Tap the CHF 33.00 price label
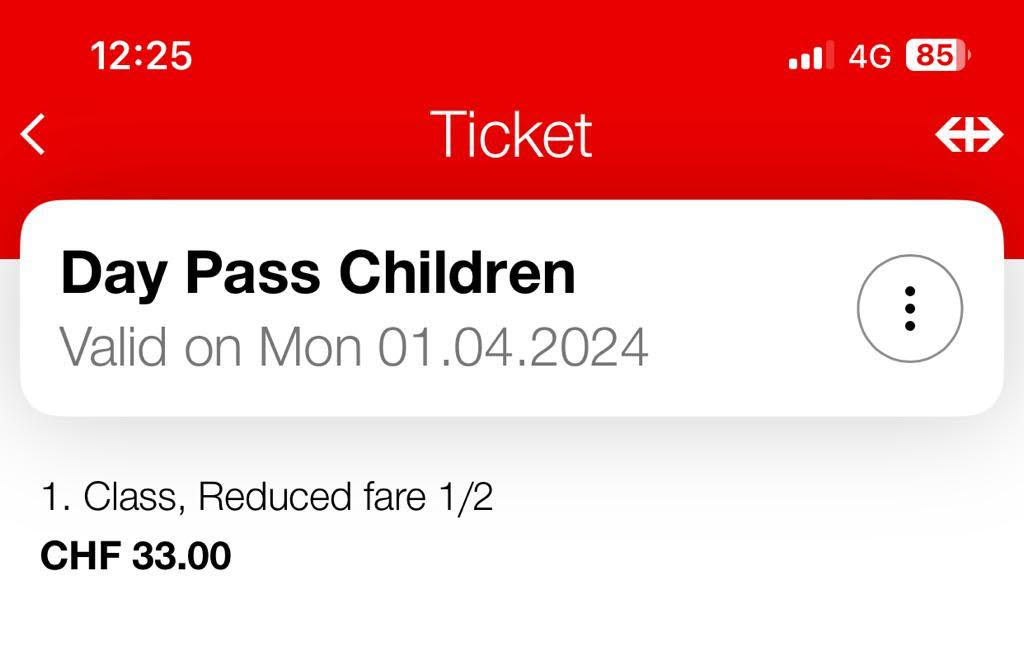 click(x=136, y=554)
